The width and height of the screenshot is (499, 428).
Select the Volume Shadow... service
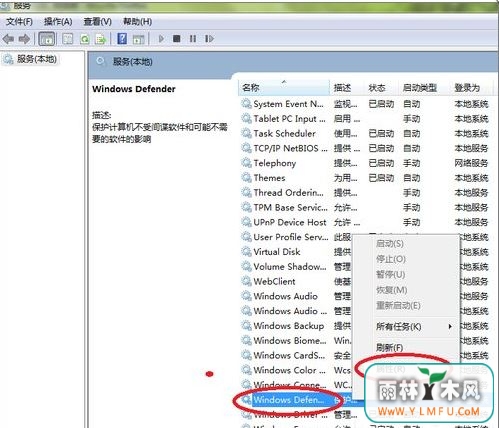(x=290, y=266)
